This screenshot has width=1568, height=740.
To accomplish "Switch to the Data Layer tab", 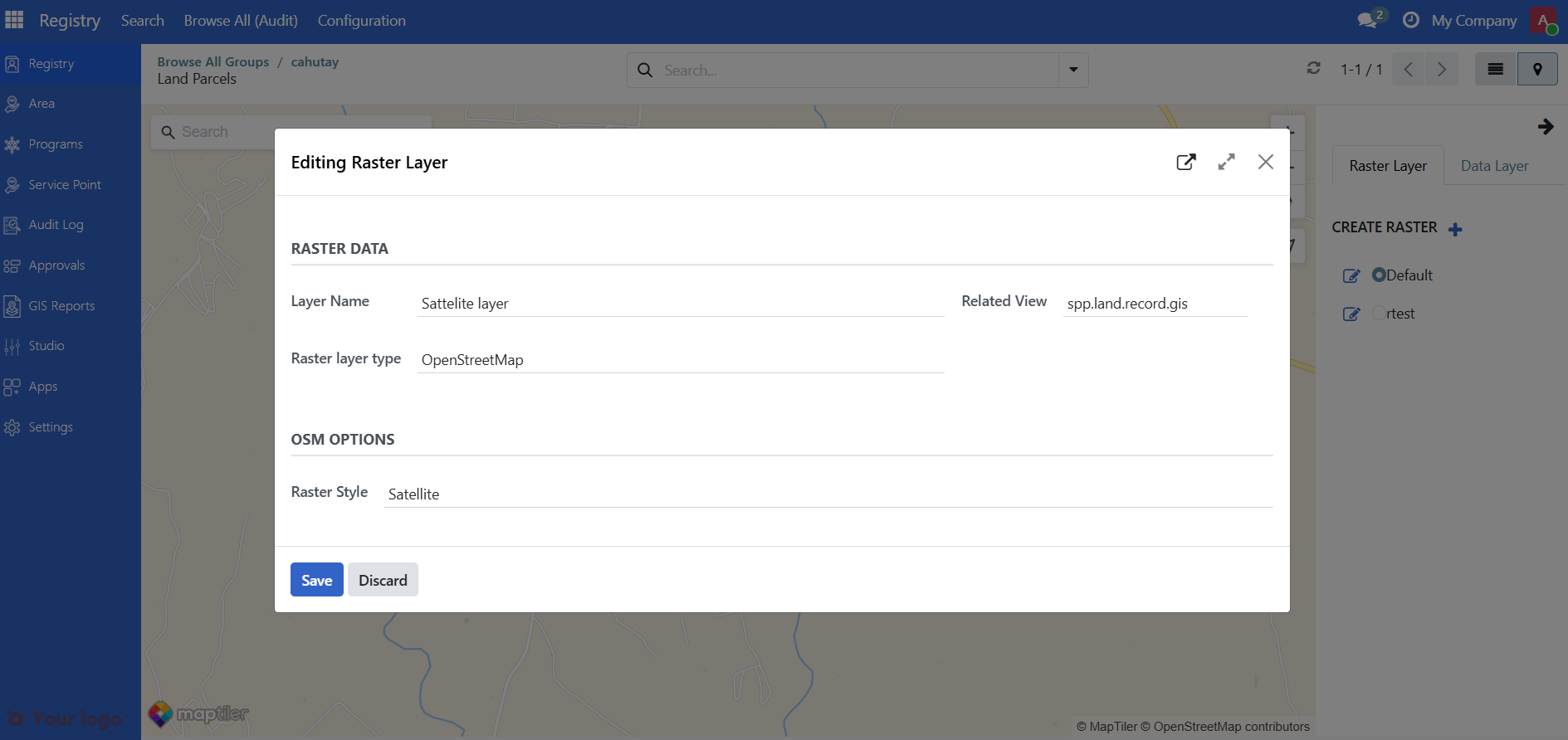I will point(1494,166).
